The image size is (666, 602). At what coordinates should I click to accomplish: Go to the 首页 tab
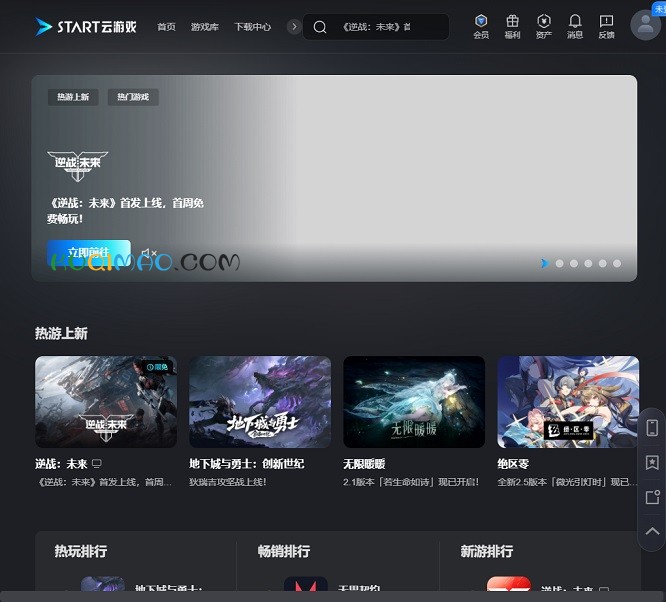[x=166, y=27]
